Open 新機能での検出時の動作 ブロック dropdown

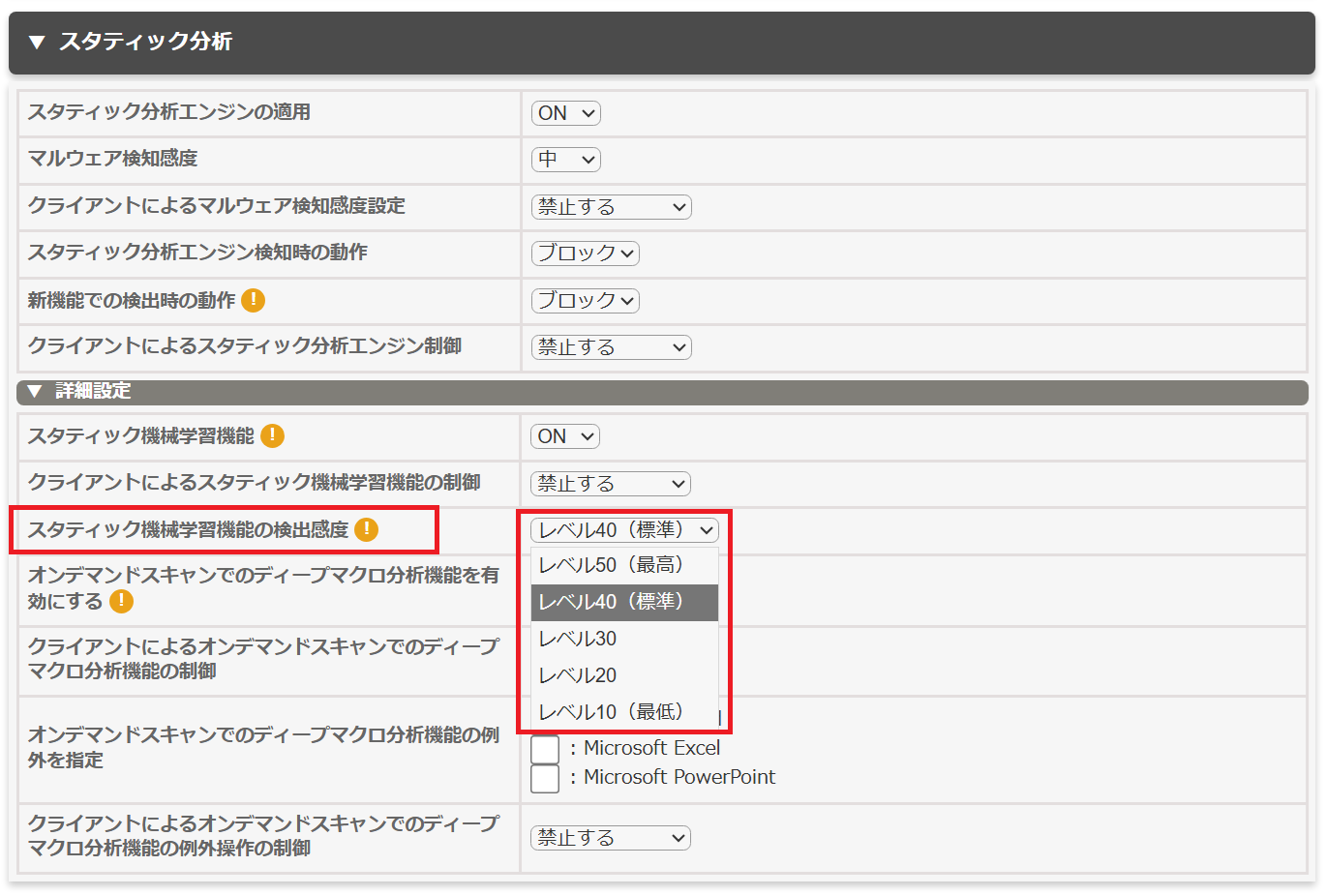coord(585,301)
